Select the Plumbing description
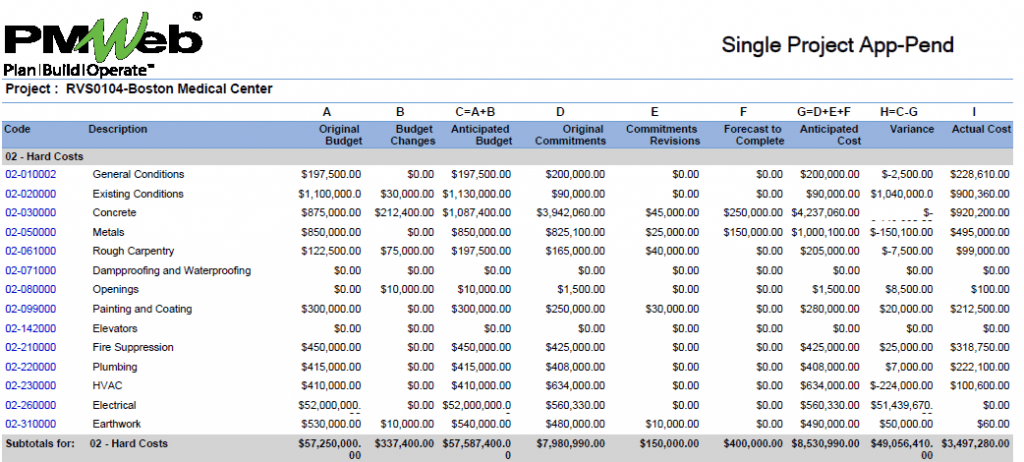The height and width of the screenshot is (462, 1024). (115, 367)
